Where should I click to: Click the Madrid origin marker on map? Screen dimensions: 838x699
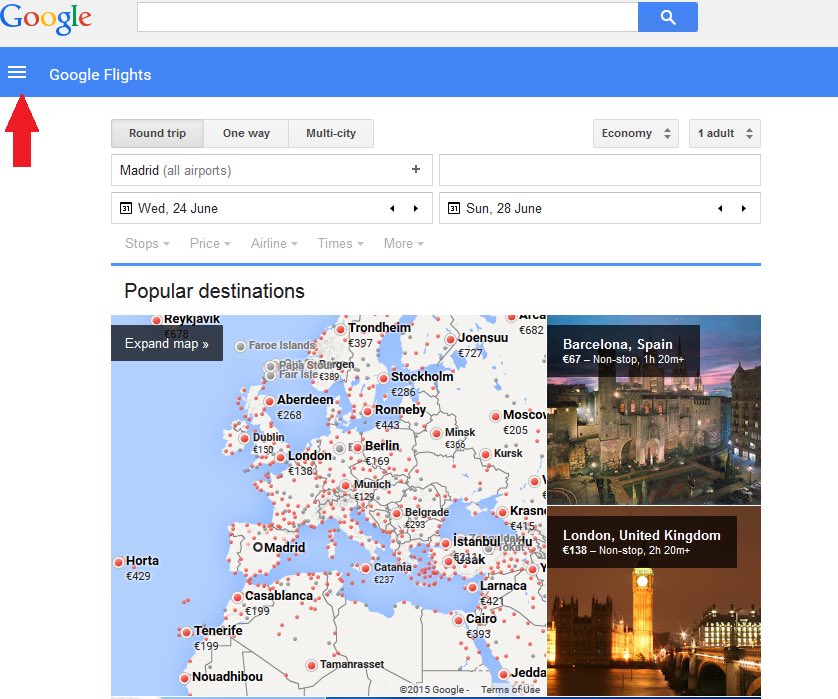[258, 547]
